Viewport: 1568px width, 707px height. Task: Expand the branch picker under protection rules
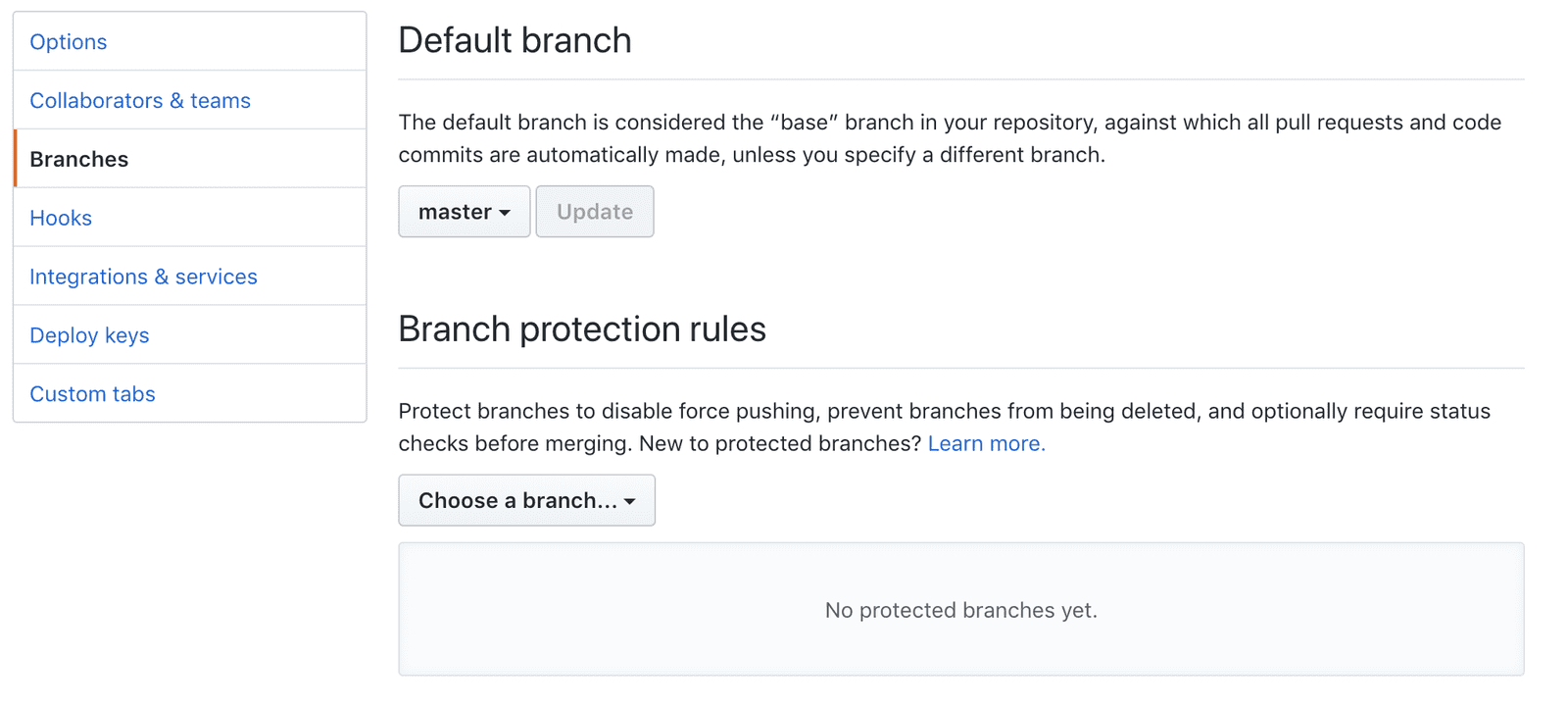click(x=525, y=500)
